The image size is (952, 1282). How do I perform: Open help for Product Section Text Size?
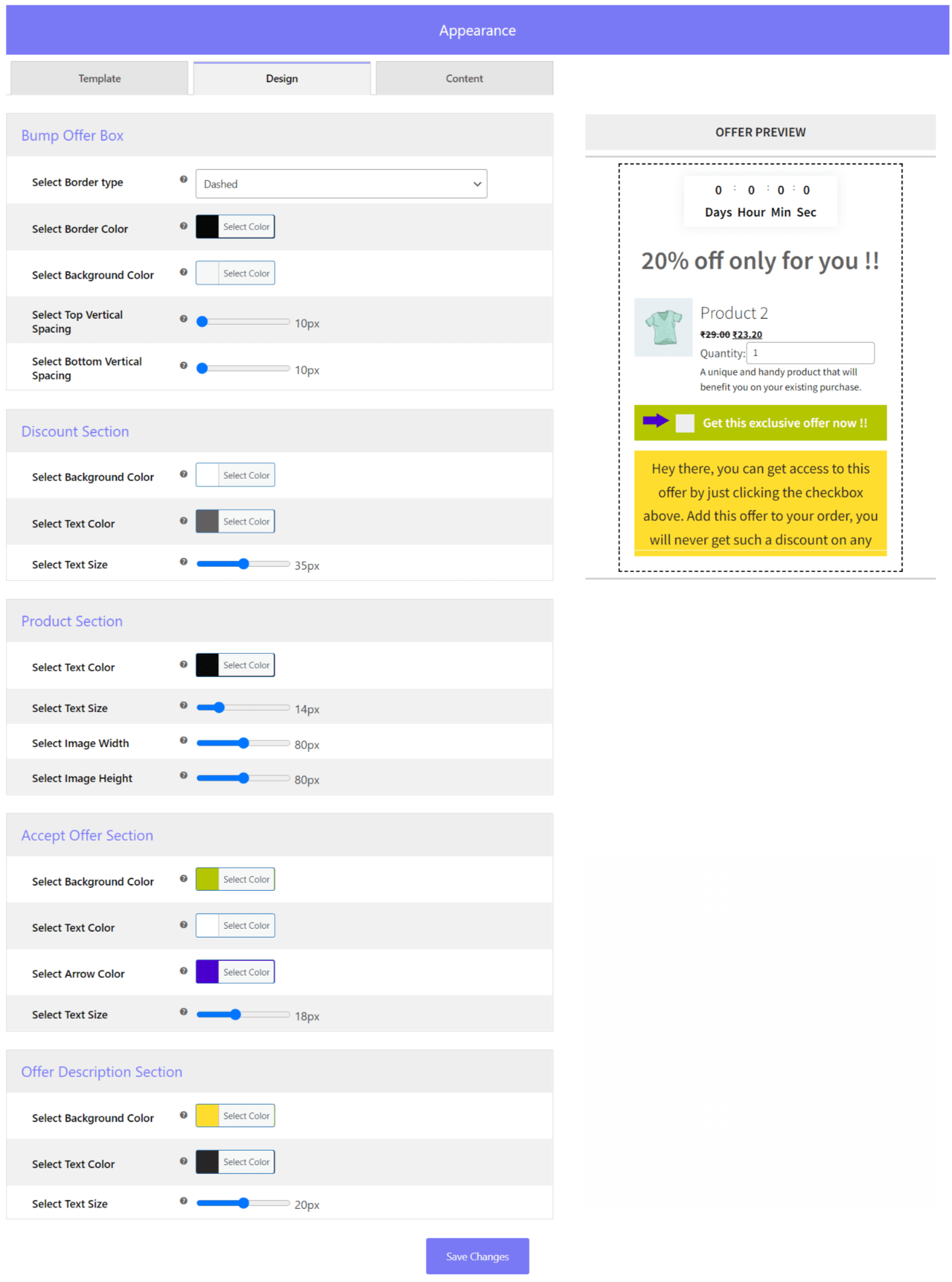tap(184, 706)
